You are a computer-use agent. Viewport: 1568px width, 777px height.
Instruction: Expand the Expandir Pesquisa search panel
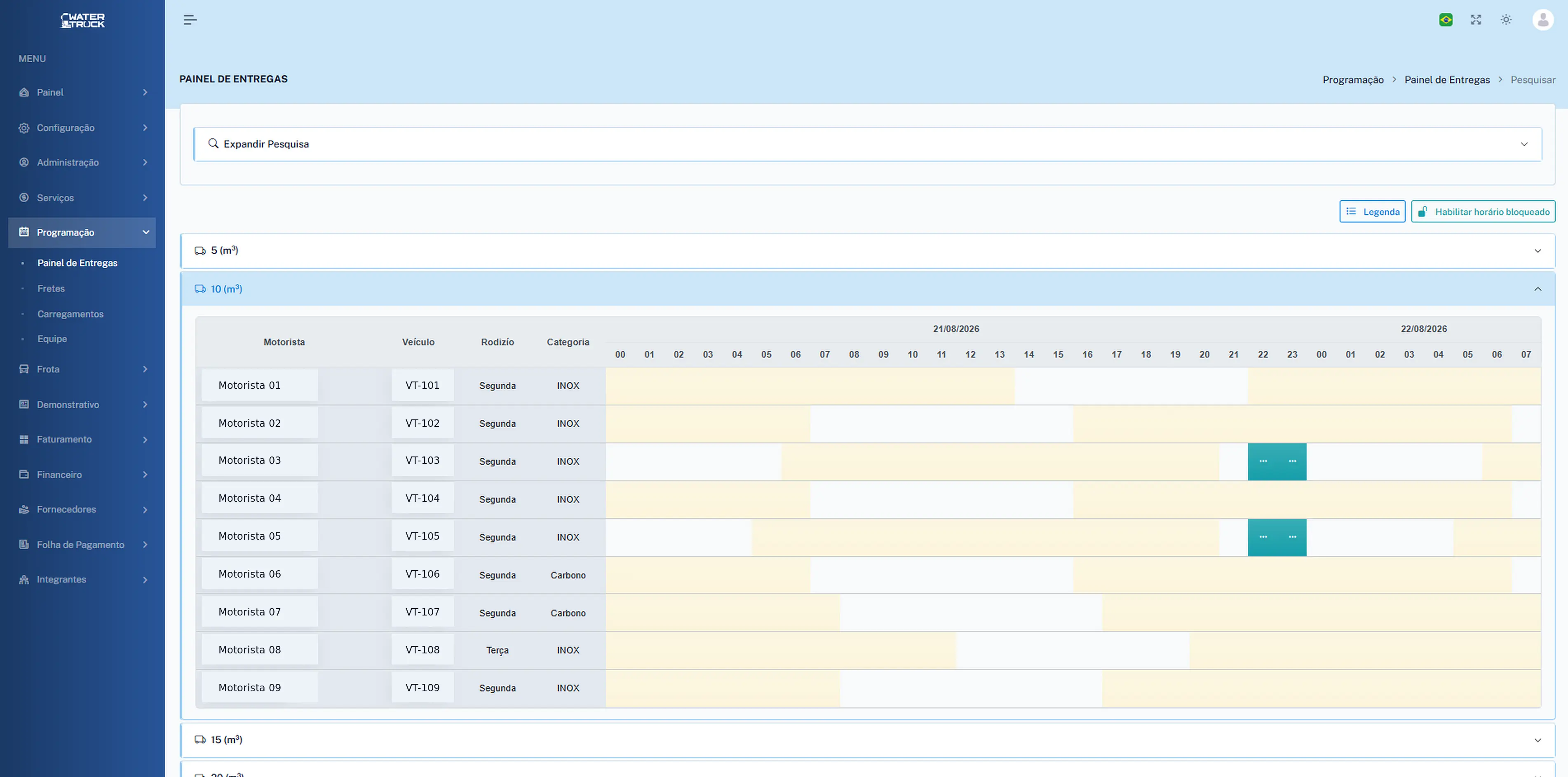coord(867,144)
